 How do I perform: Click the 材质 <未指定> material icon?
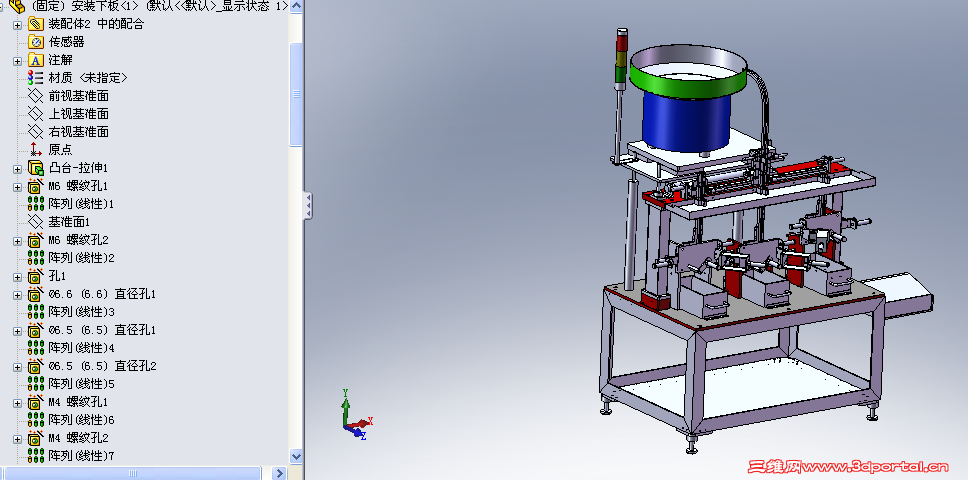[x=36, y=78]
